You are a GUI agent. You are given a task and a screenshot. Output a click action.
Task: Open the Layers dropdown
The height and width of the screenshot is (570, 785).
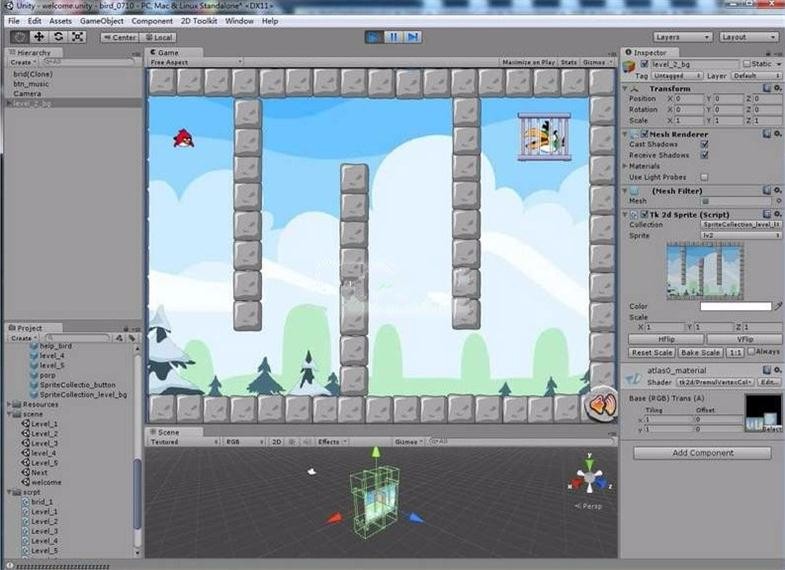[x=682, y=37]
